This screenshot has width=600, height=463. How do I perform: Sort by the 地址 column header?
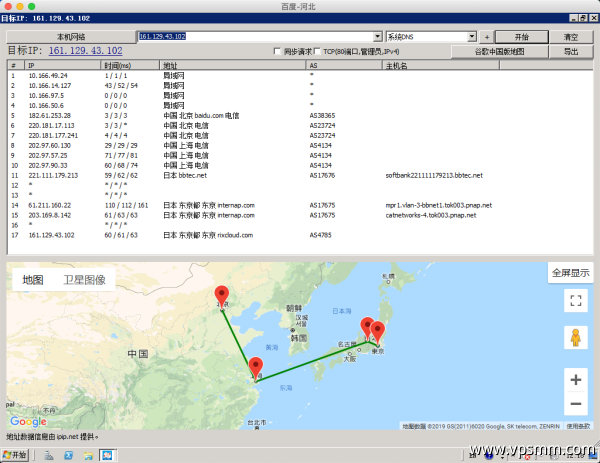tap(233, 65)
